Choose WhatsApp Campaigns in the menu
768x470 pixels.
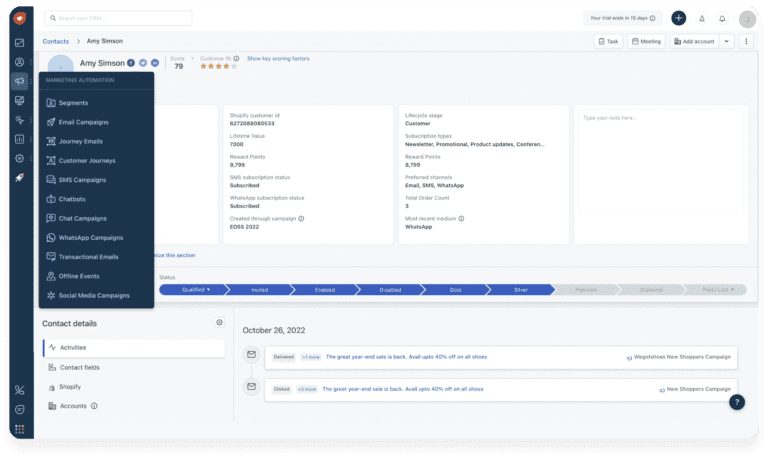[90, 237]
